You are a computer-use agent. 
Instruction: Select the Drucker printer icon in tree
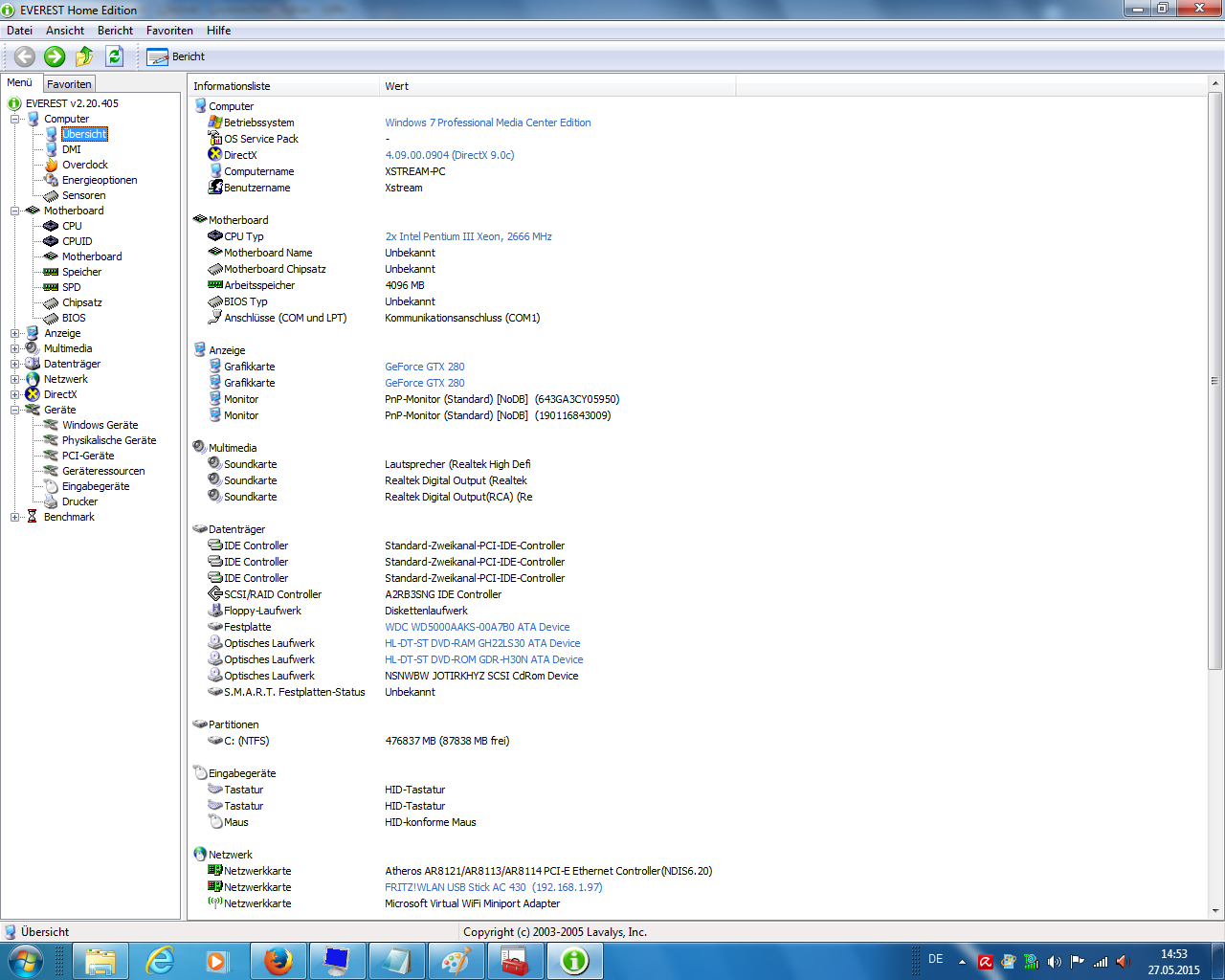coord(52,501)
